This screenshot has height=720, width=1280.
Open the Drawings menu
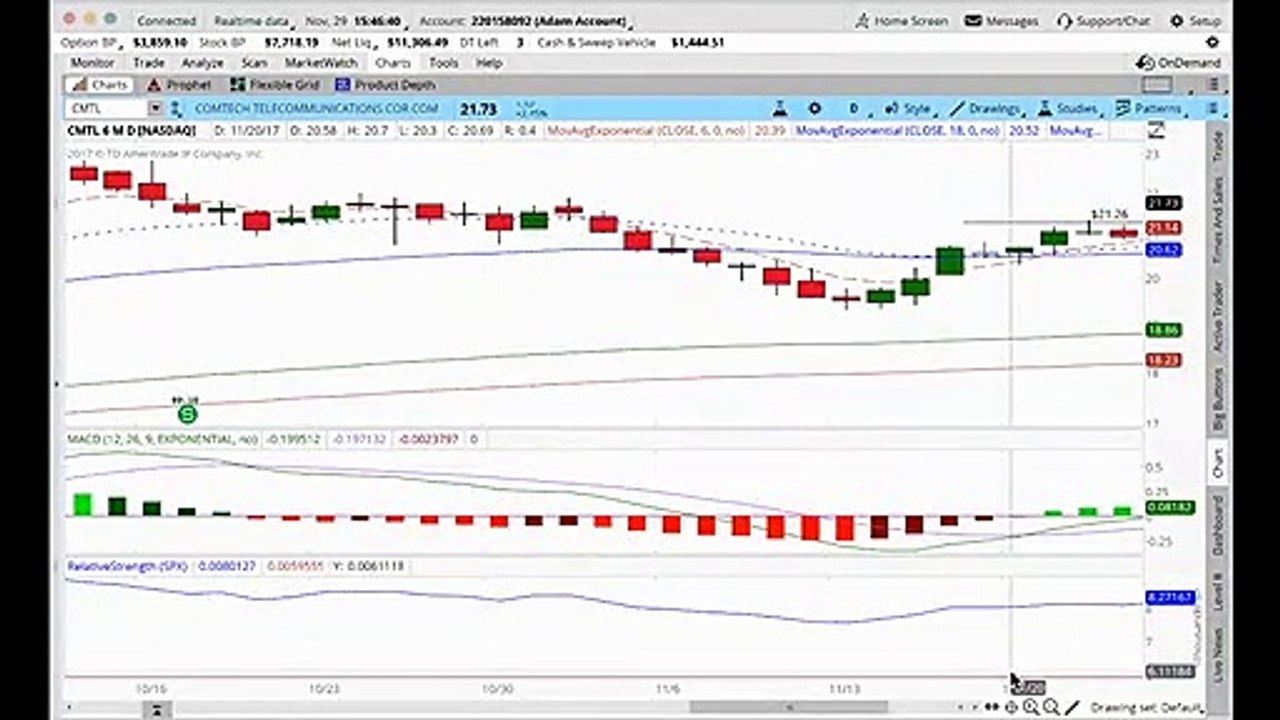(987, 108)
